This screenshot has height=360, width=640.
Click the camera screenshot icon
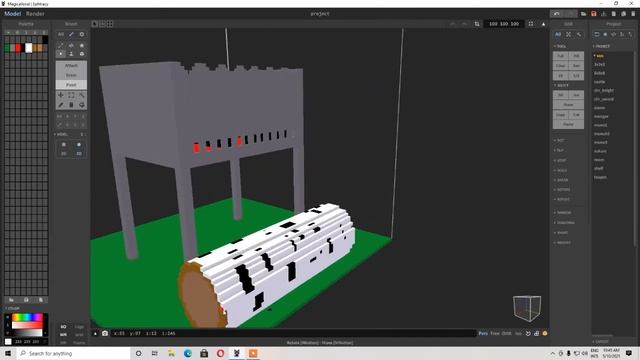(105, 333)
